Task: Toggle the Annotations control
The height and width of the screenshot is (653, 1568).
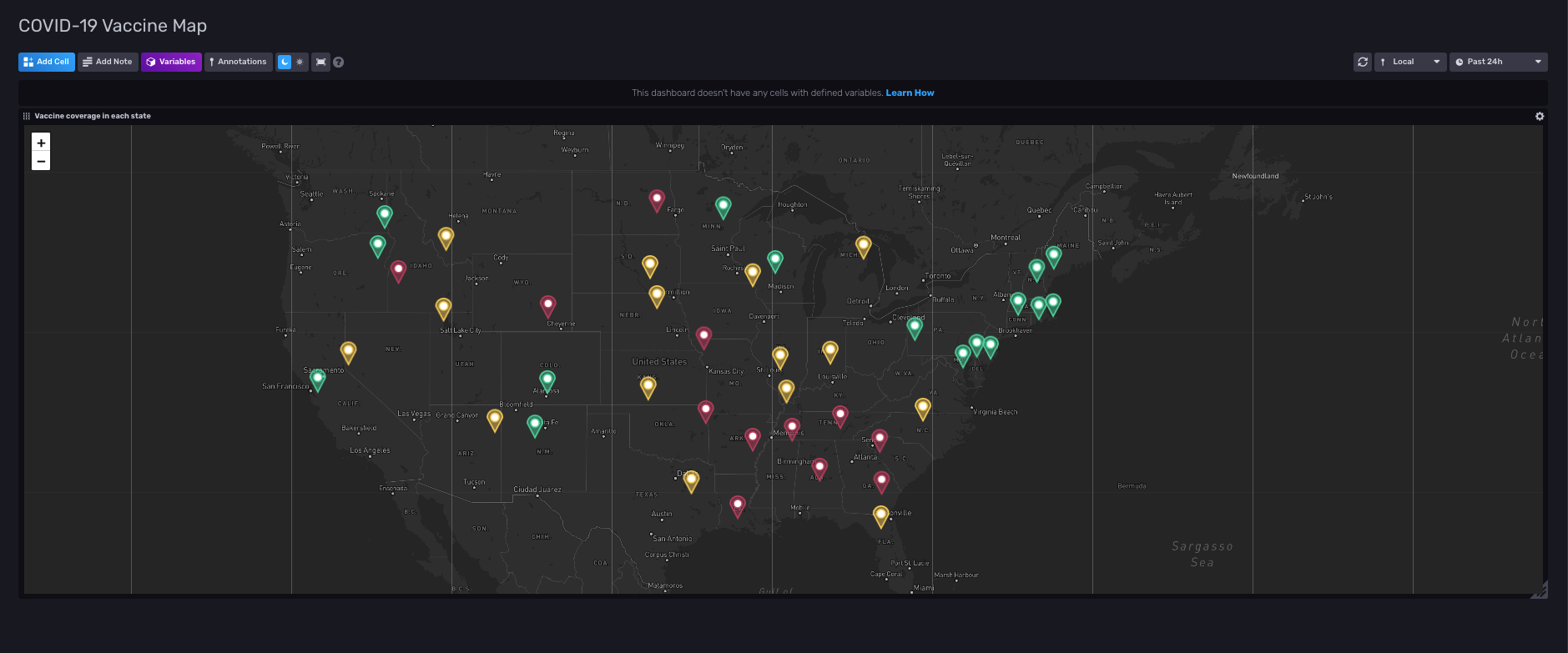Action: (239, 62)
